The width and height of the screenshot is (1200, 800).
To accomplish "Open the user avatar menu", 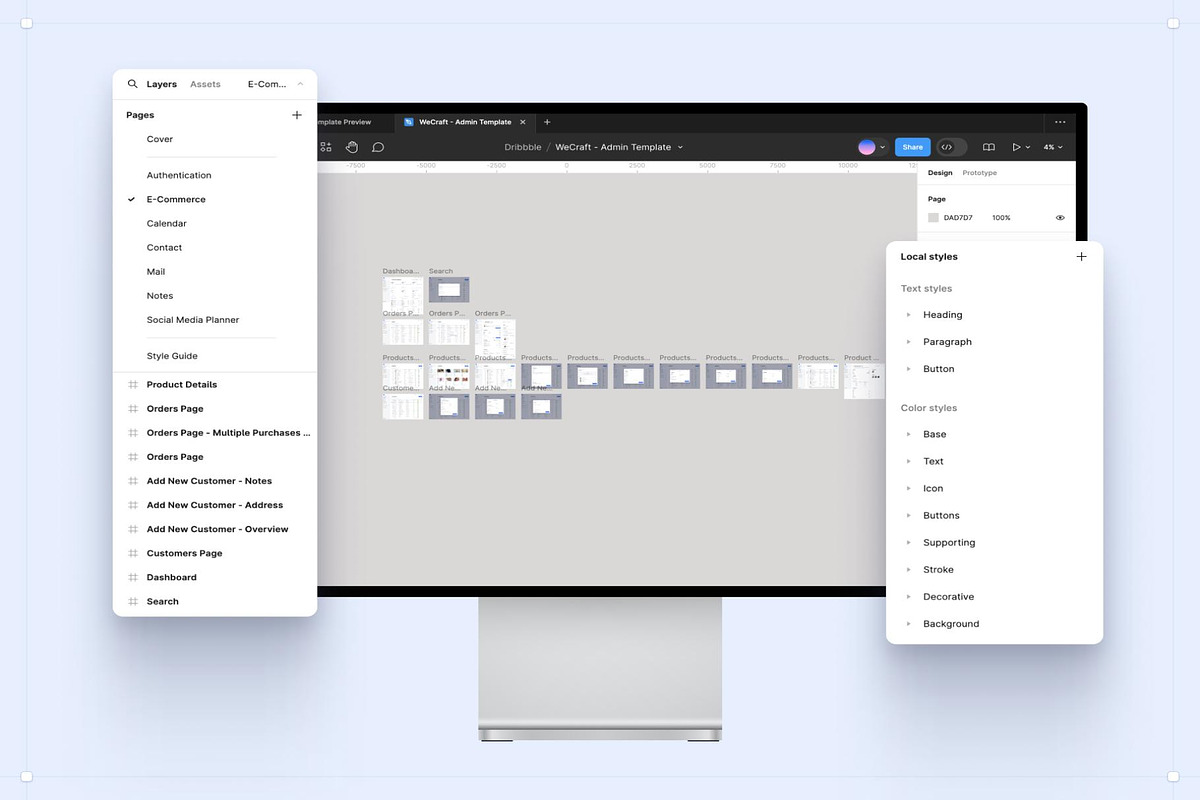I will tap(867, 147).
